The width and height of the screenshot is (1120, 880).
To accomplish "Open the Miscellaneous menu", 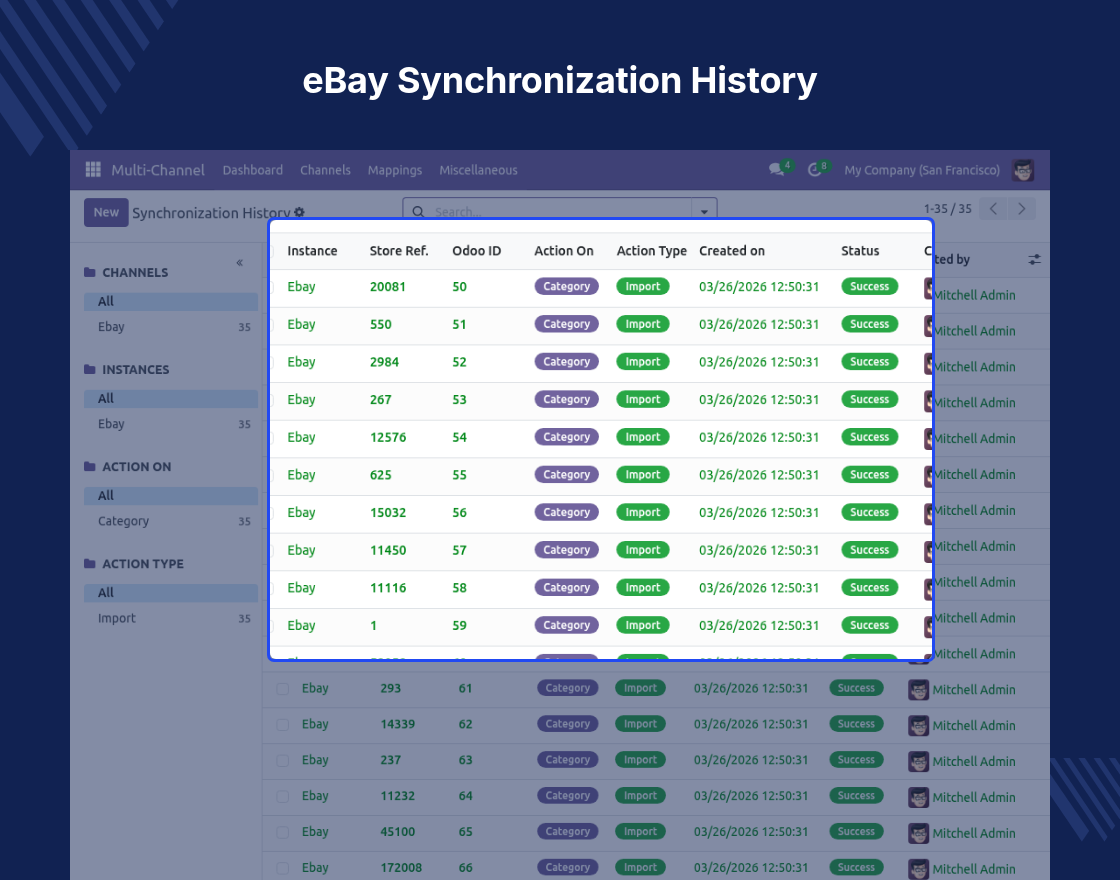I will click(479, 170).
